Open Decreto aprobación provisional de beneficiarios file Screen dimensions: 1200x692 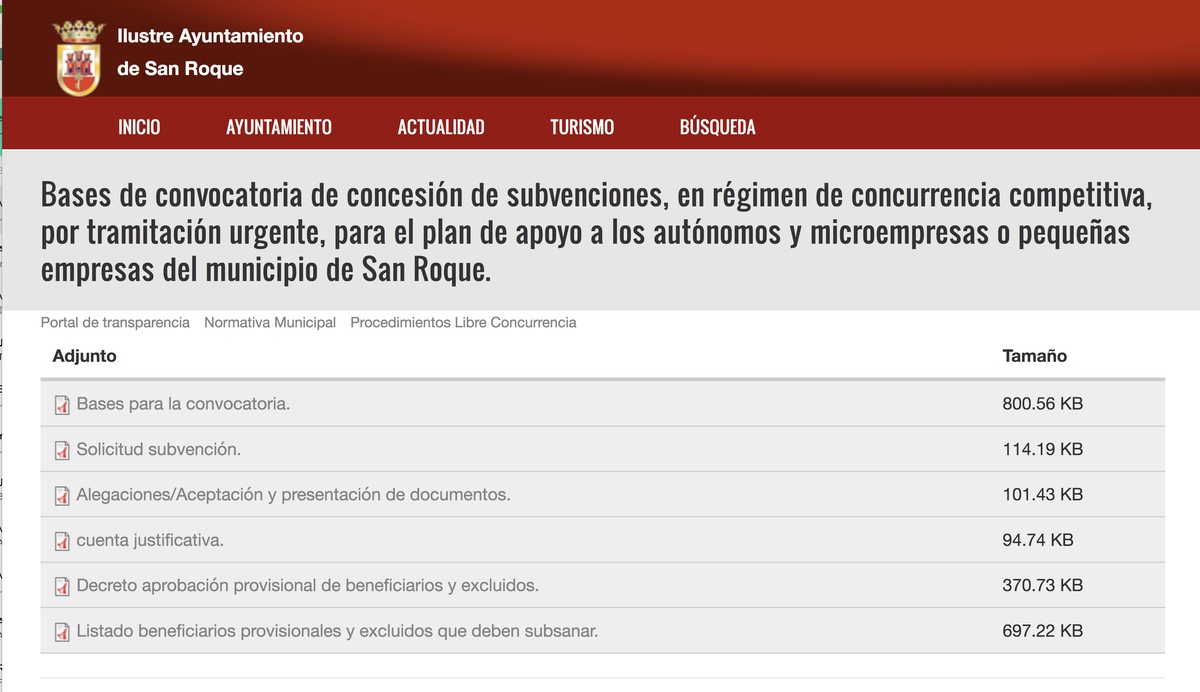(x=308, y=586)
